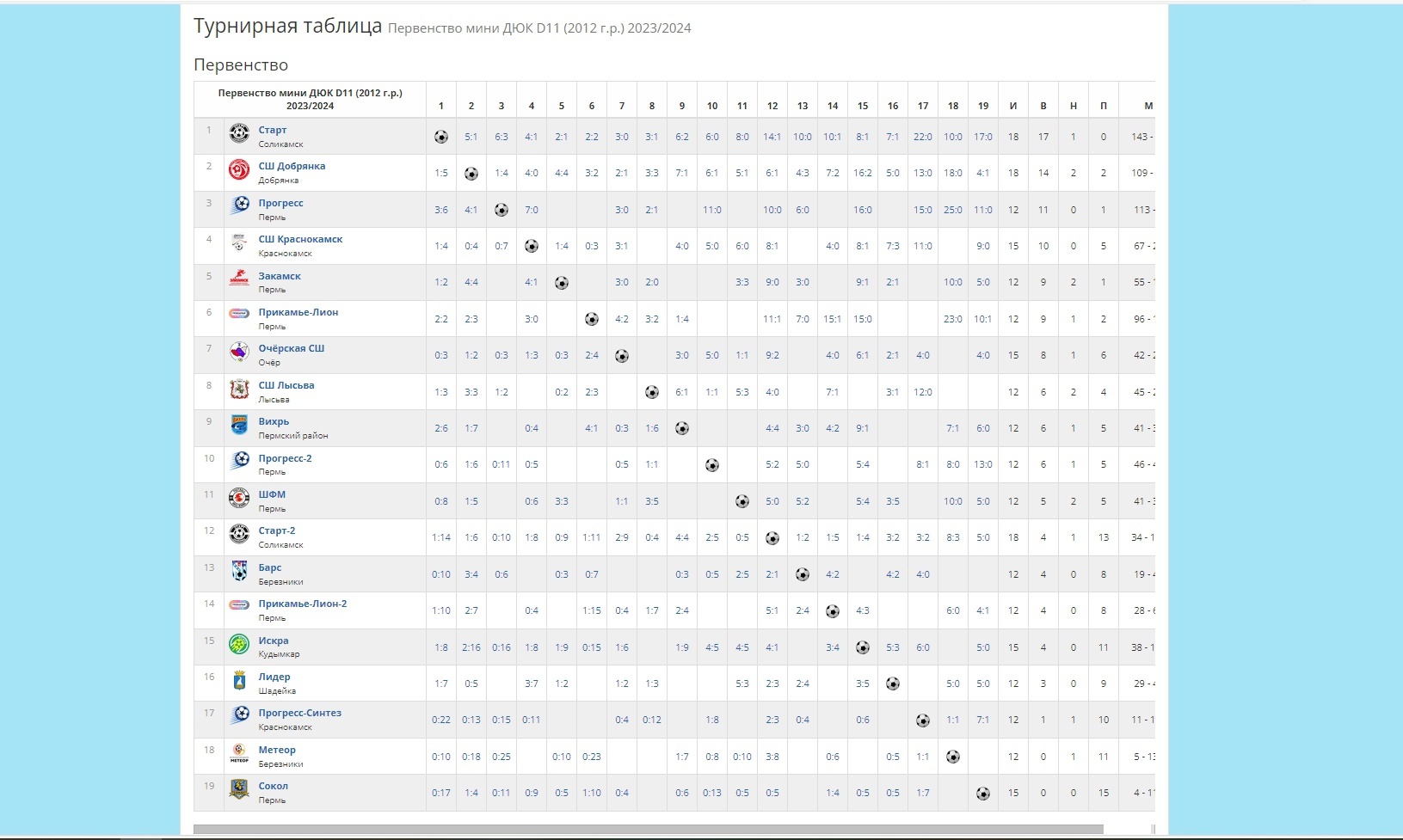Click the 0:22 score in Прогресс-Синтез row
This screenshot has height=840, width=1403.
(x=441, y=720)
